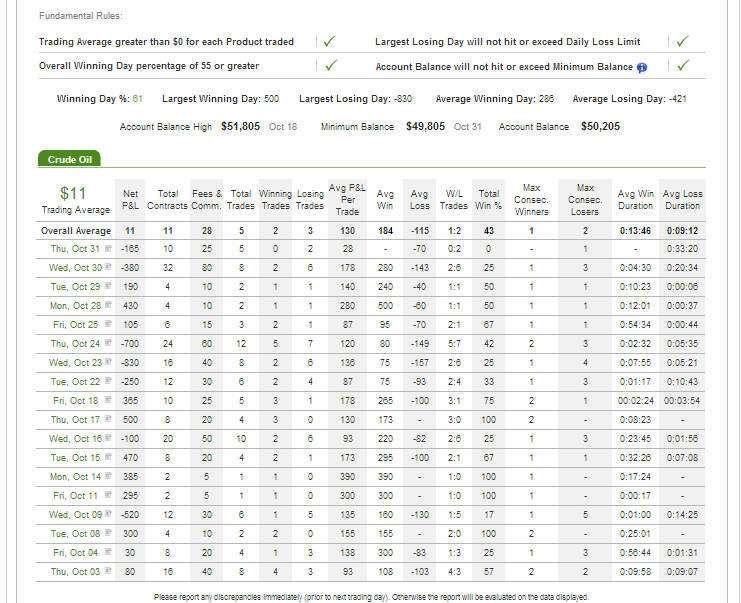
Task: Open the detail icon next to Wed, Oct 30
Action: click(x=108, y=267)
